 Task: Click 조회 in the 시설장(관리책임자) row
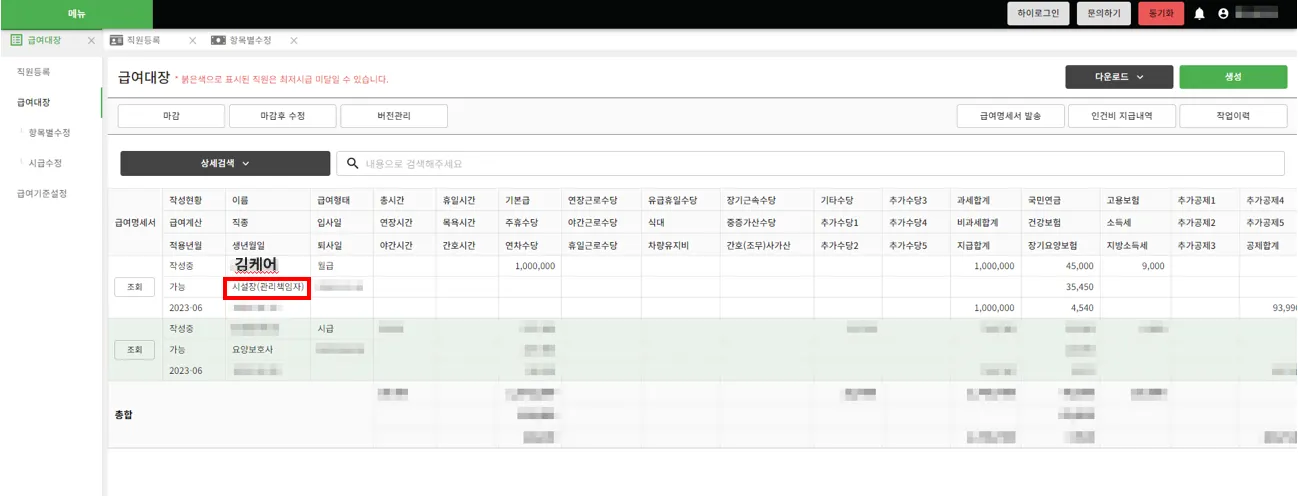click(134, 287)
